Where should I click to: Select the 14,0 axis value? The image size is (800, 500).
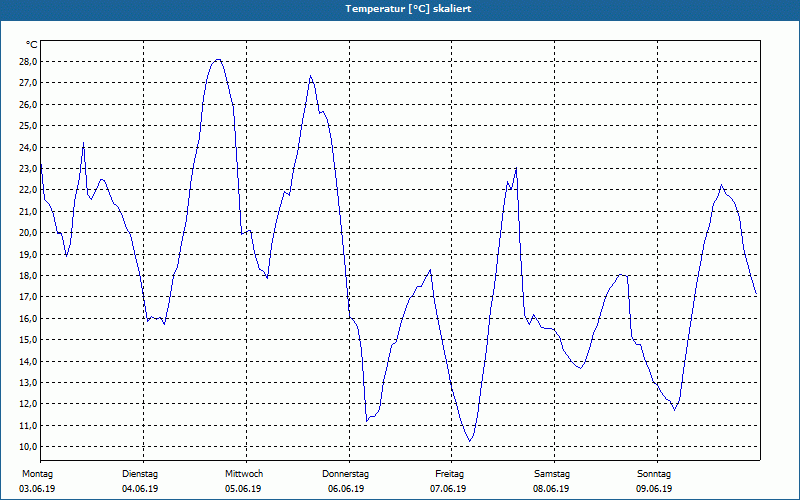point(29,361)
